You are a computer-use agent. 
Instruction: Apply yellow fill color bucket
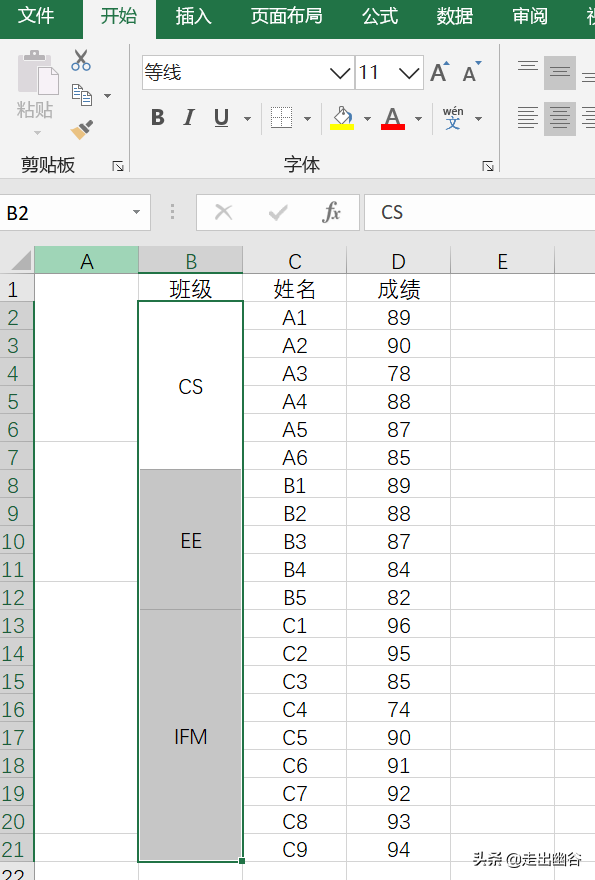[x=342, y=118]
